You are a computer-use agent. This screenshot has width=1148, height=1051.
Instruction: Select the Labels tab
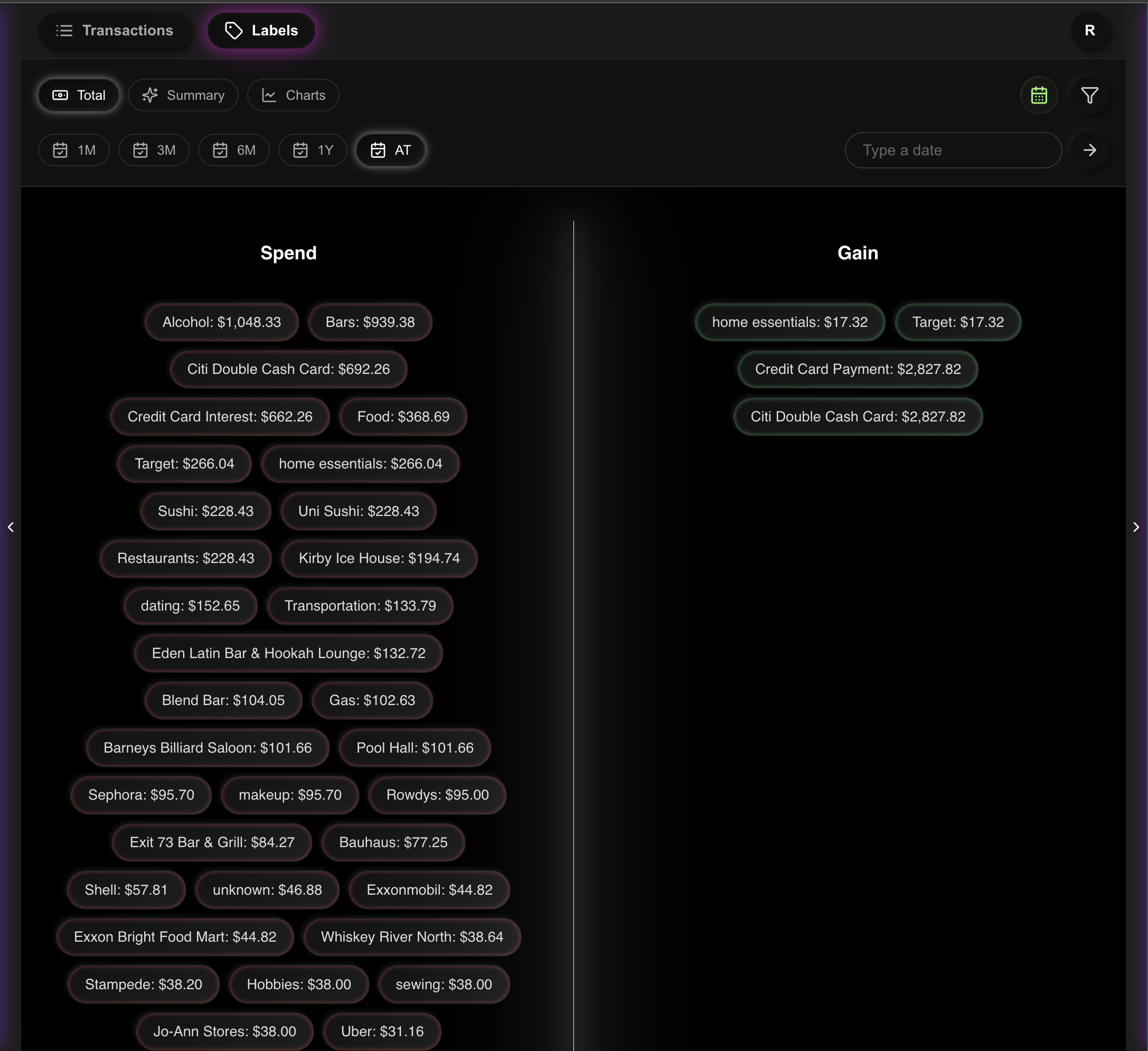tap(261, 31)
